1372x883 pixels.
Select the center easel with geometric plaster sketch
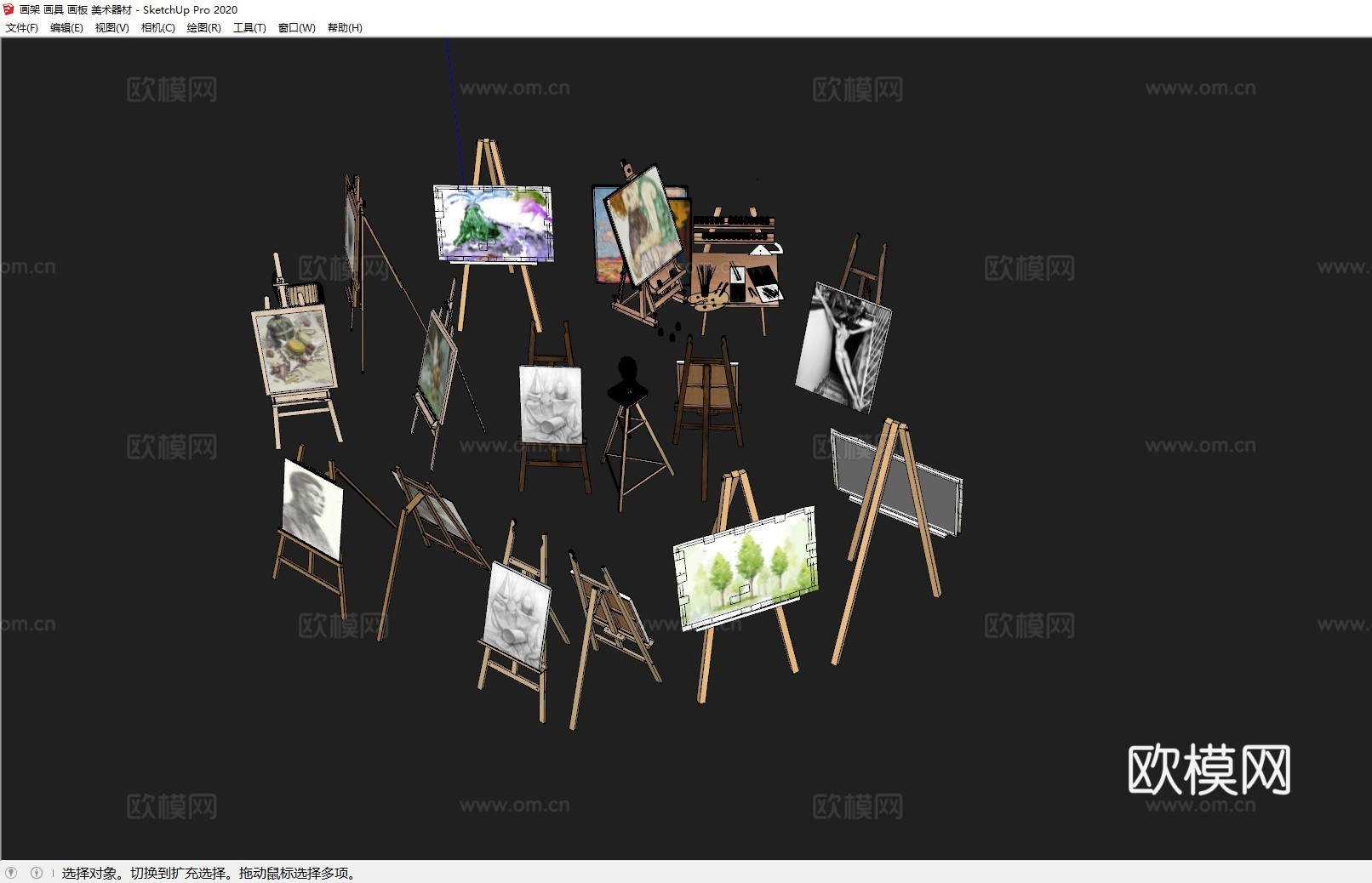[552, 406]
